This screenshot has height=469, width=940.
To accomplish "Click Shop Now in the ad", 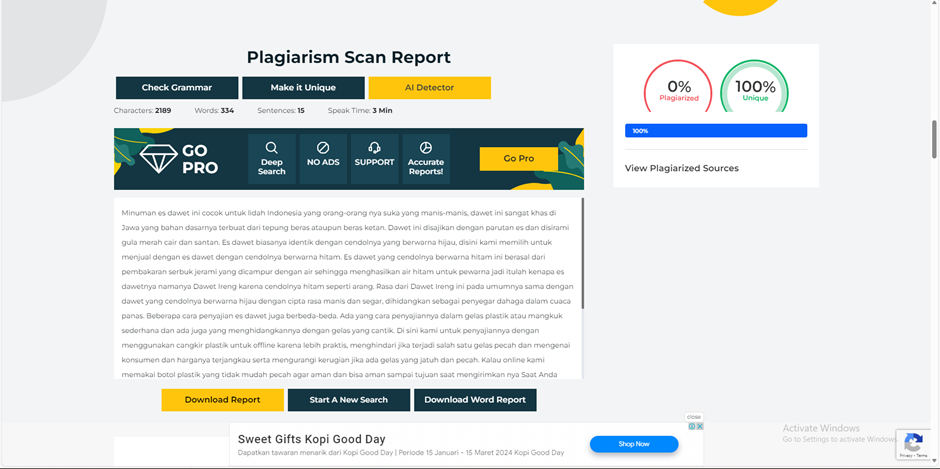I will tap(634, 444).
